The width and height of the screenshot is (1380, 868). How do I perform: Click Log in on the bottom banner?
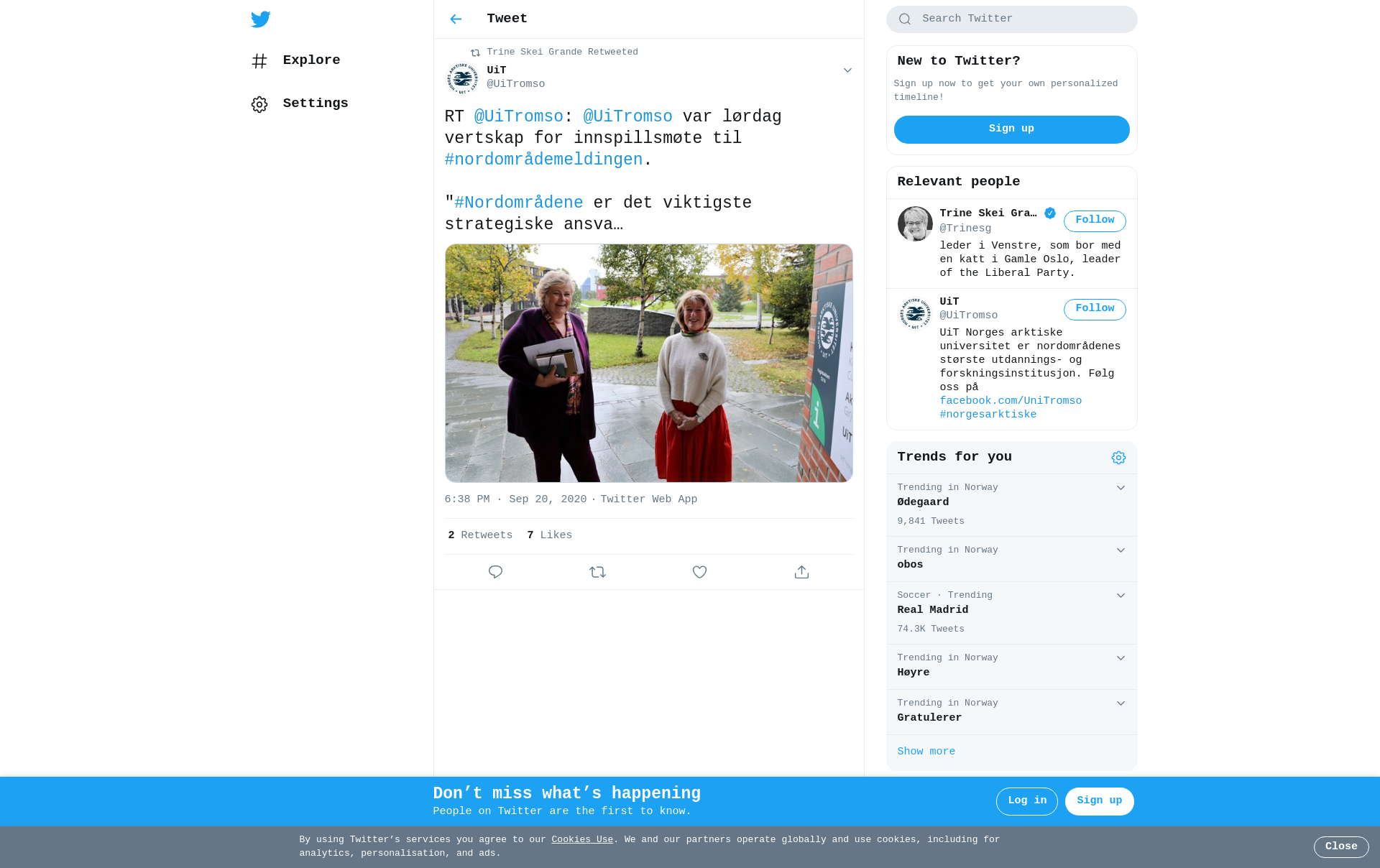pyautogui.click(x=1026, y=801)
